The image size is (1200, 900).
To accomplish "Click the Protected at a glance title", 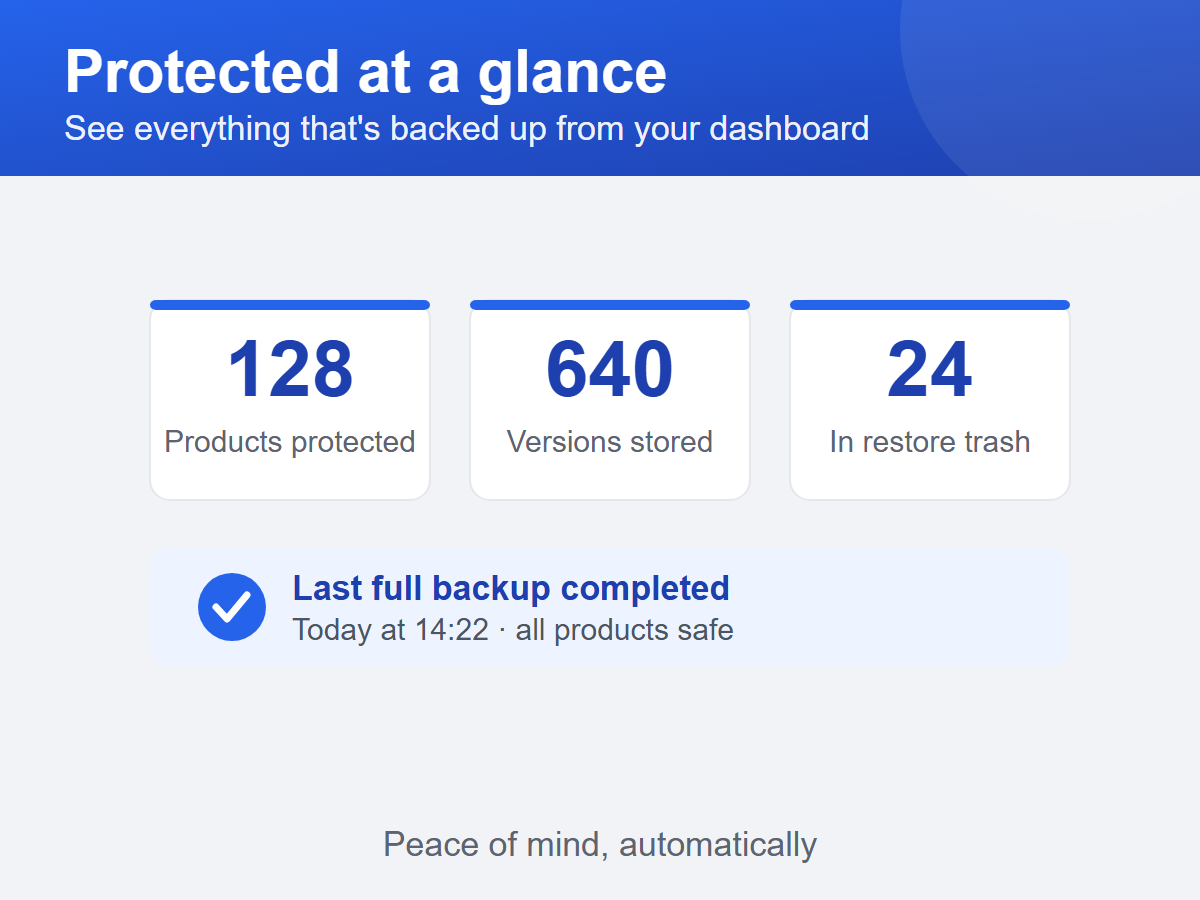I will (366, 72).
